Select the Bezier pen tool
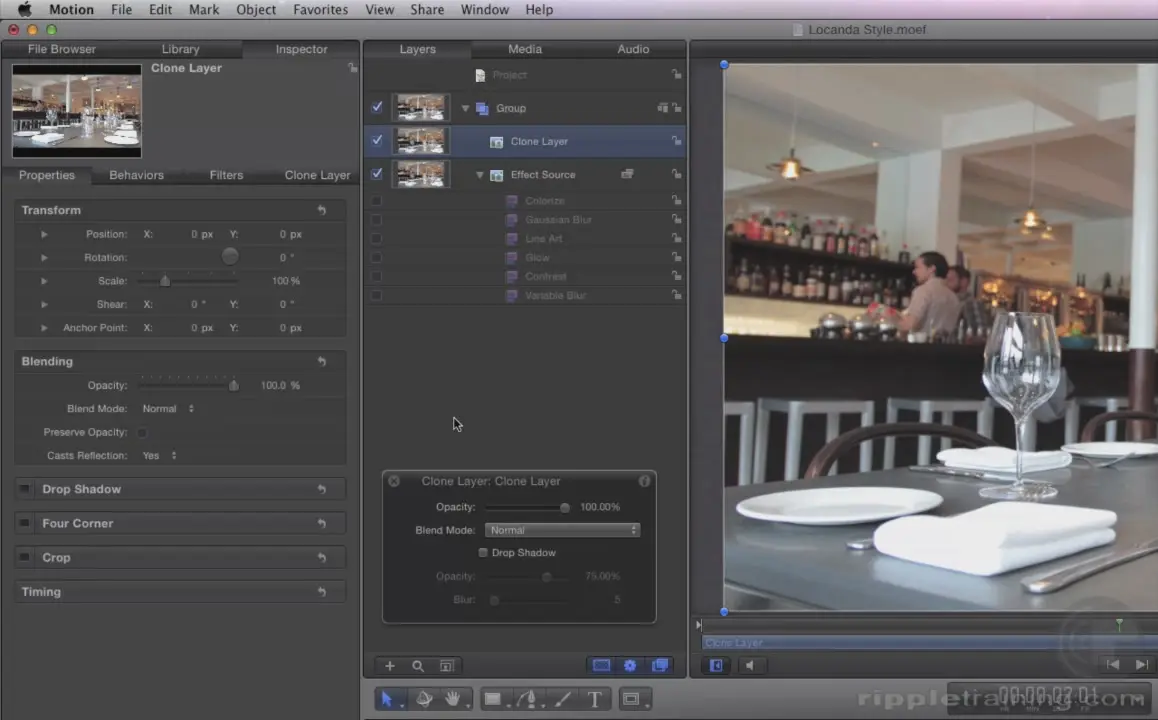Screen dimensions: 1158x720 527,699
